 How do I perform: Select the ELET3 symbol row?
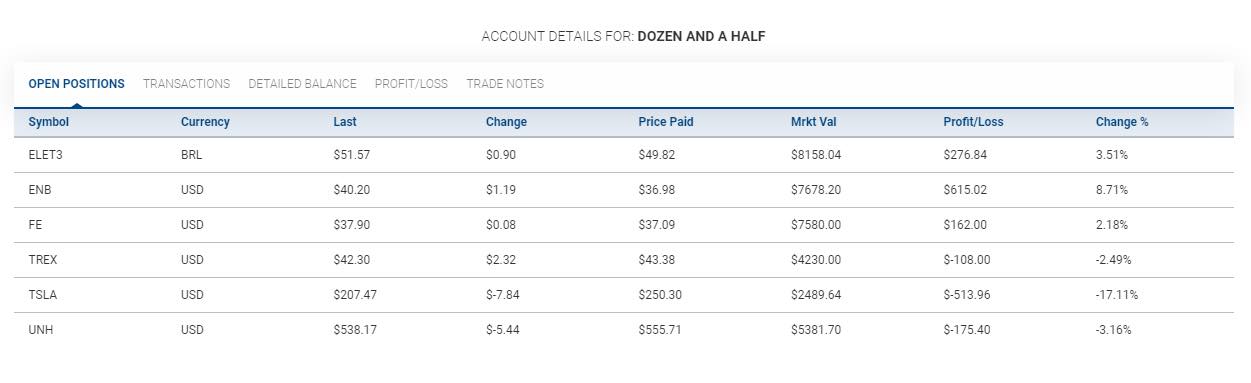click(624, 155)
